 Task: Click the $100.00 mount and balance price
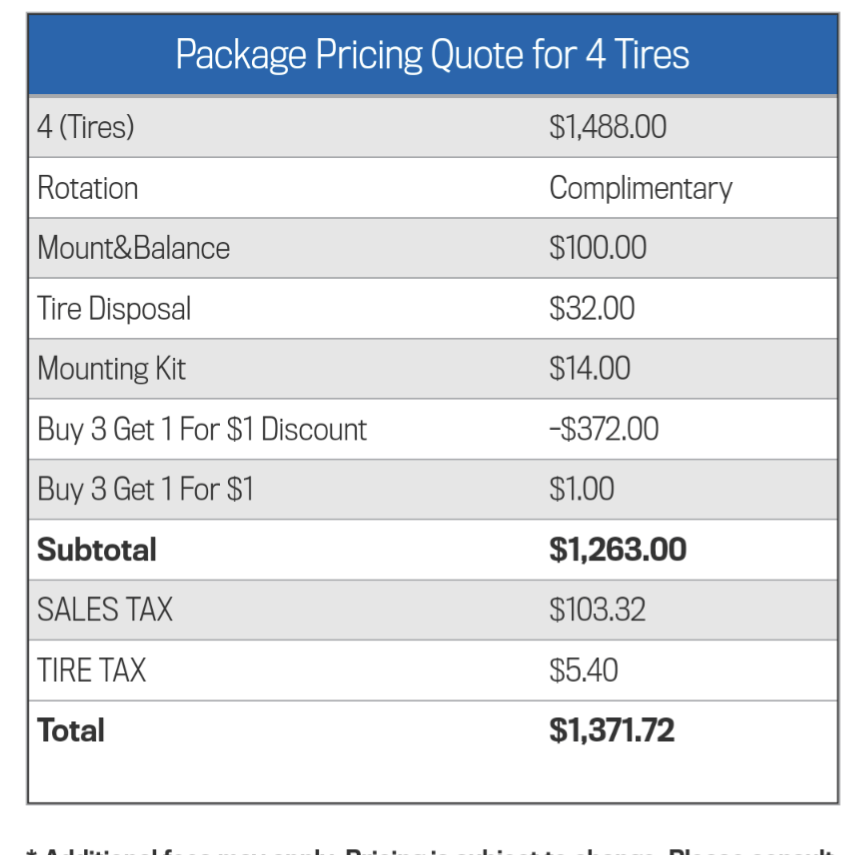598,248
